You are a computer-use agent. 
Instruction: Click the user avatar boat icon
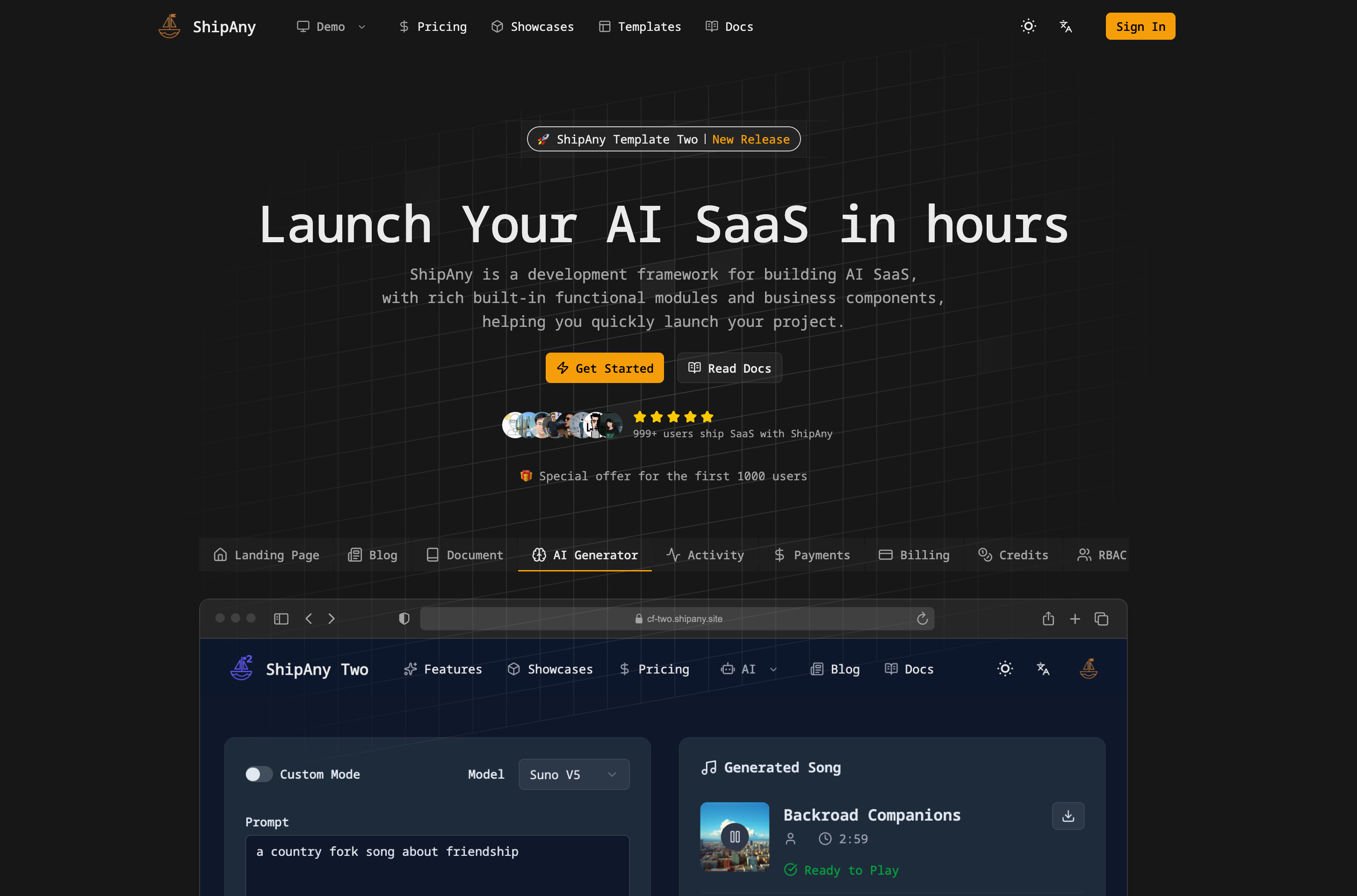tap(1089, 669)
